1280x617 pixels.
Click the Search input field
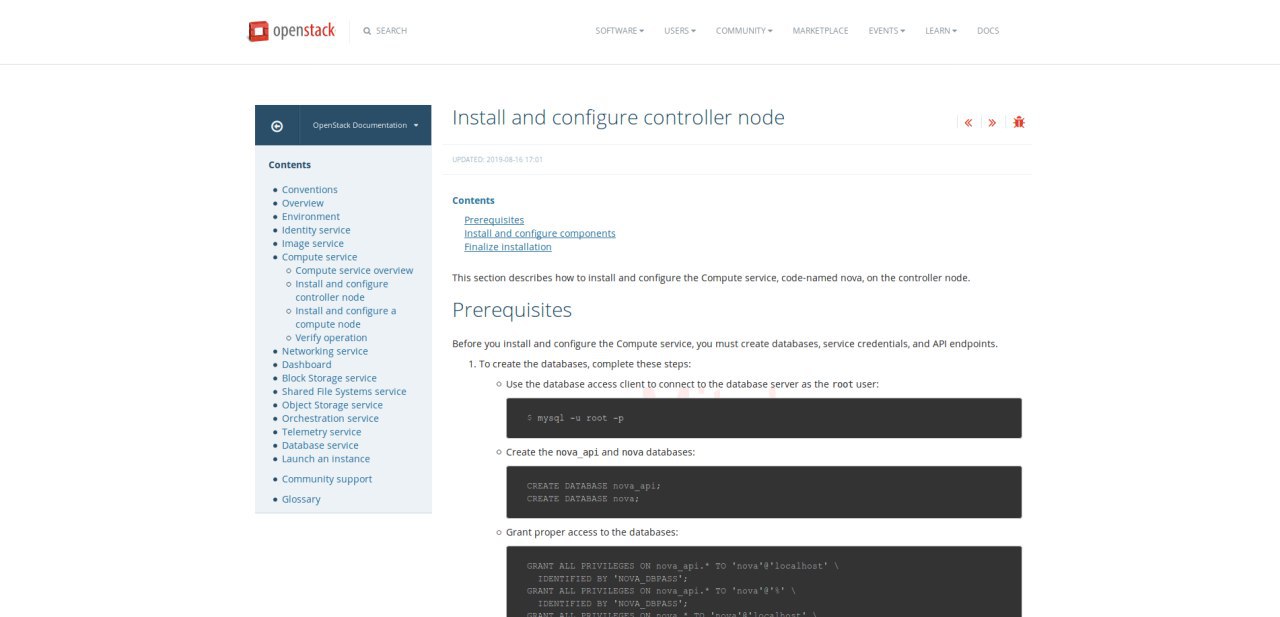coord(391,31)
